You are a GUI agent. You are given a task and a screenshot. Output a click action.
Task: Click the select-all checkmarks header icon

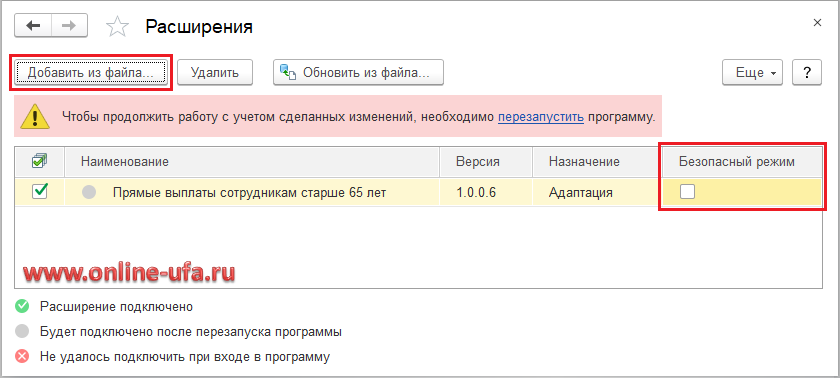click(40, 161)
